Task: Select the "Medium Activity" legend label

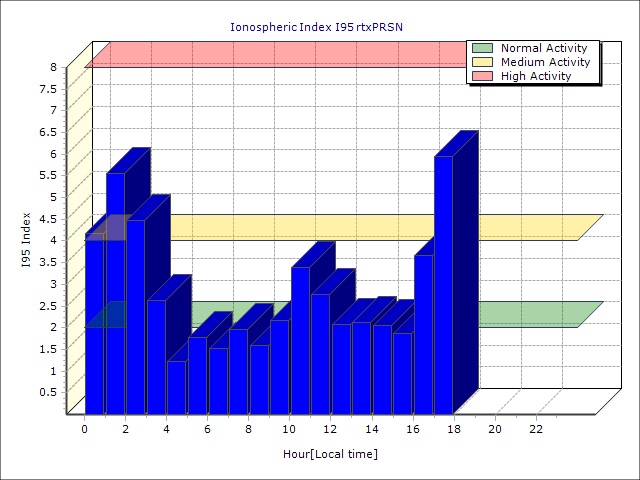Action: (545, 62)
